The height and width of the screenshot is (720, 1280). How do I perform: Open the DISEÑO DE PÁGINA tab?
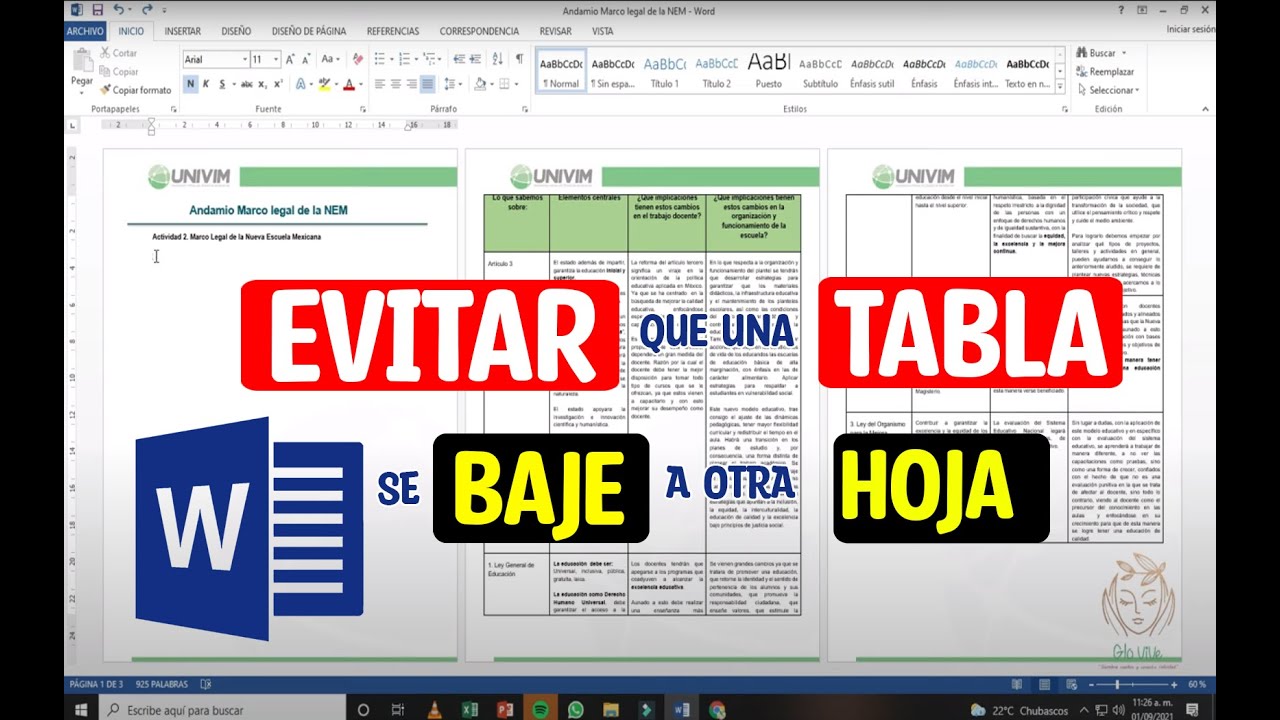310,31
